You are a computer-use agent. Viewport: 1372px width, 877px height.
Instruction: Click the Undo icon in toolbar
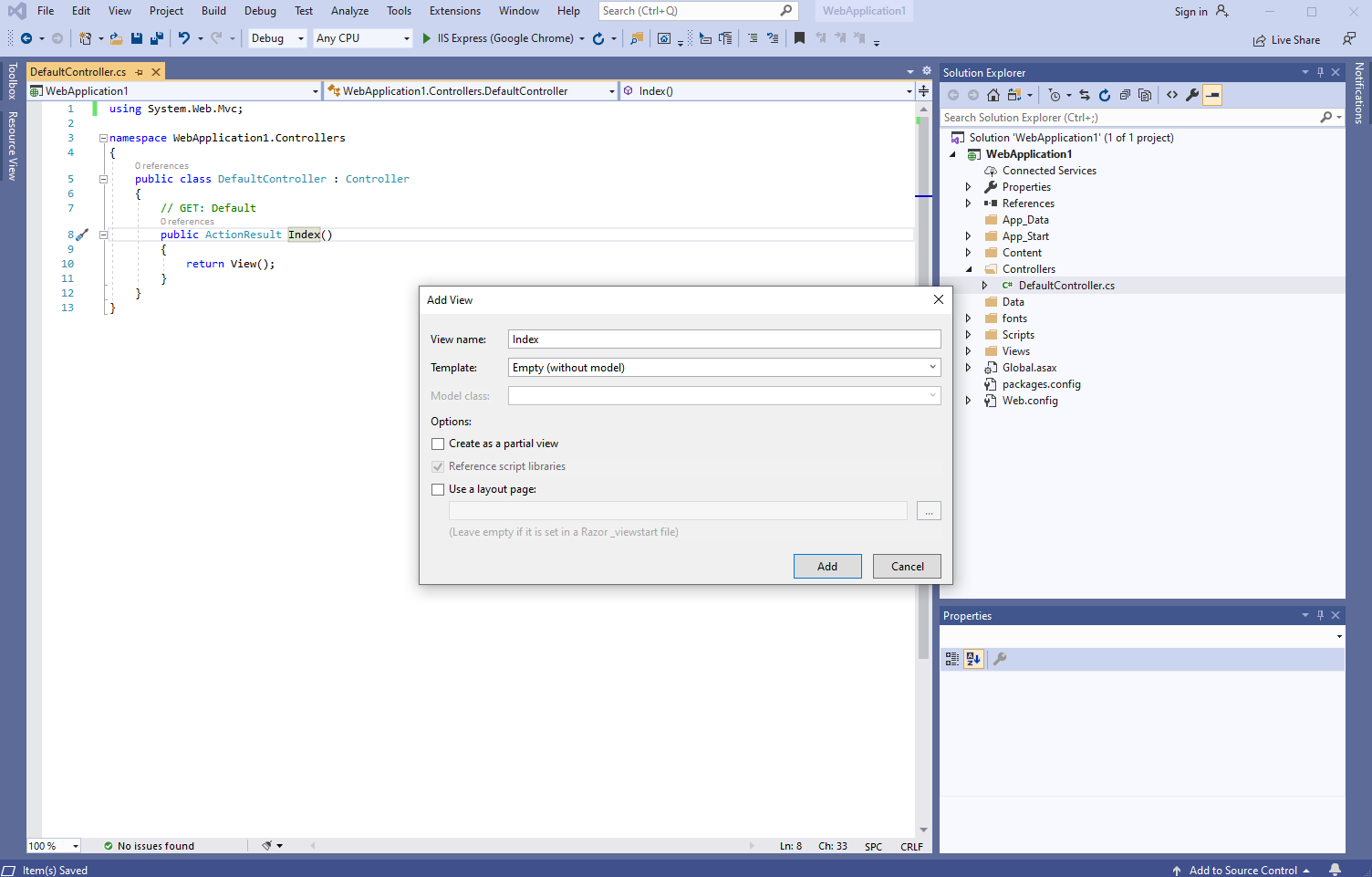click(184, 38)
